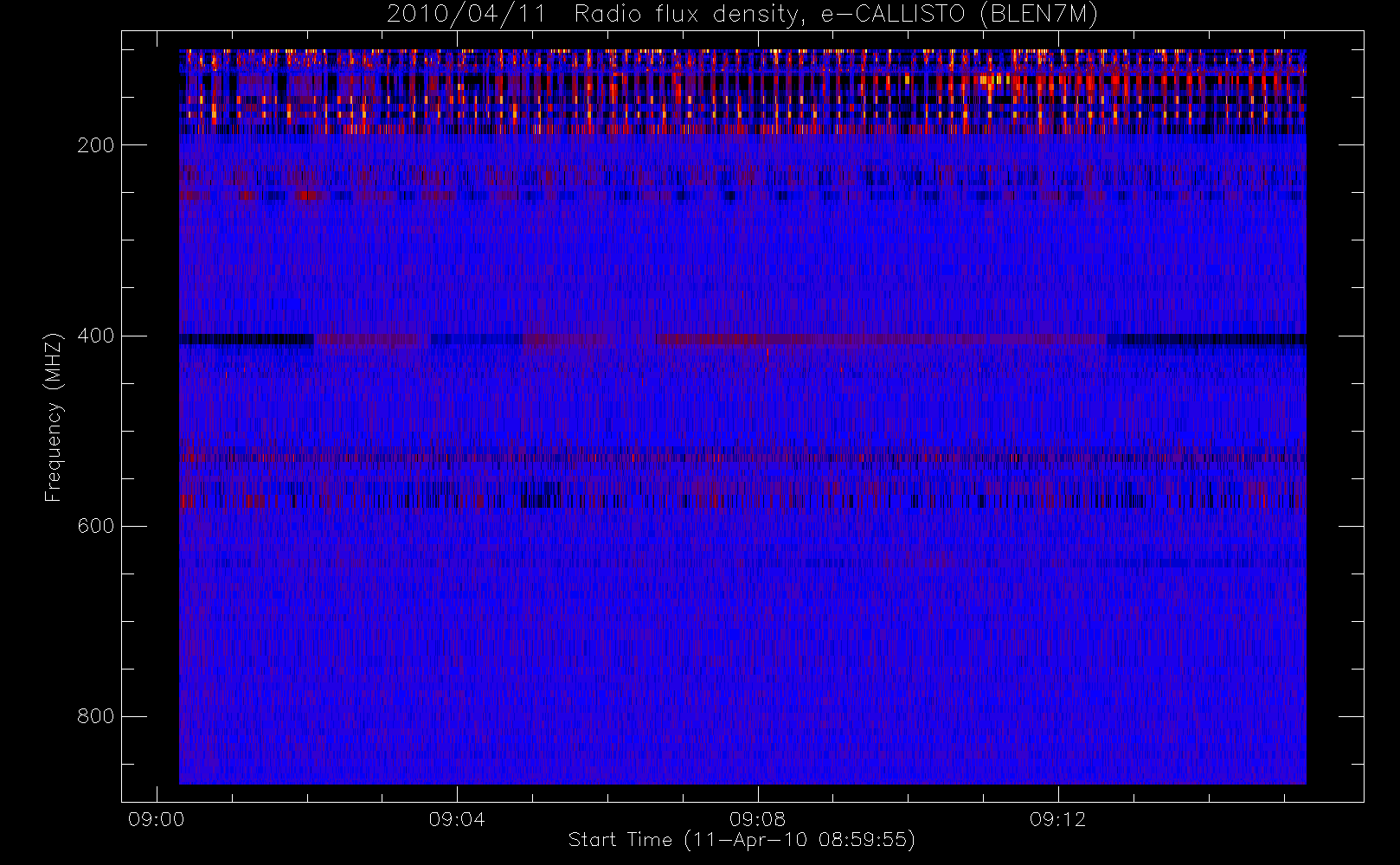The height and width of the screenshot is (865, 1400).
Task: Click the 200 frequency tick label
Action: click(96, 145)
